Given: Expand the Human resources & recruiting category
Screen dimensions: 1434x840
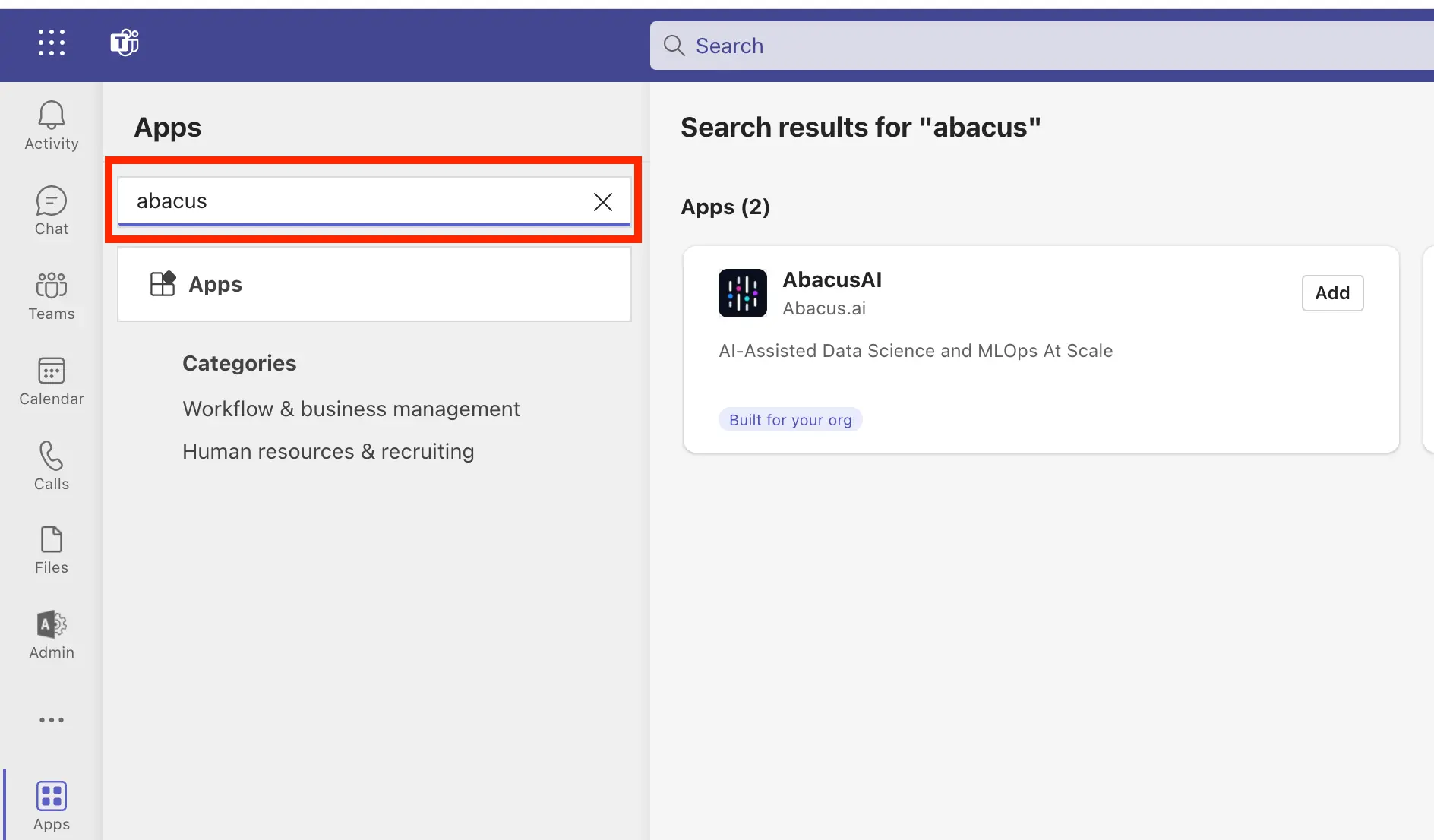Looking at the screenshot, I should tap(328, 450).
